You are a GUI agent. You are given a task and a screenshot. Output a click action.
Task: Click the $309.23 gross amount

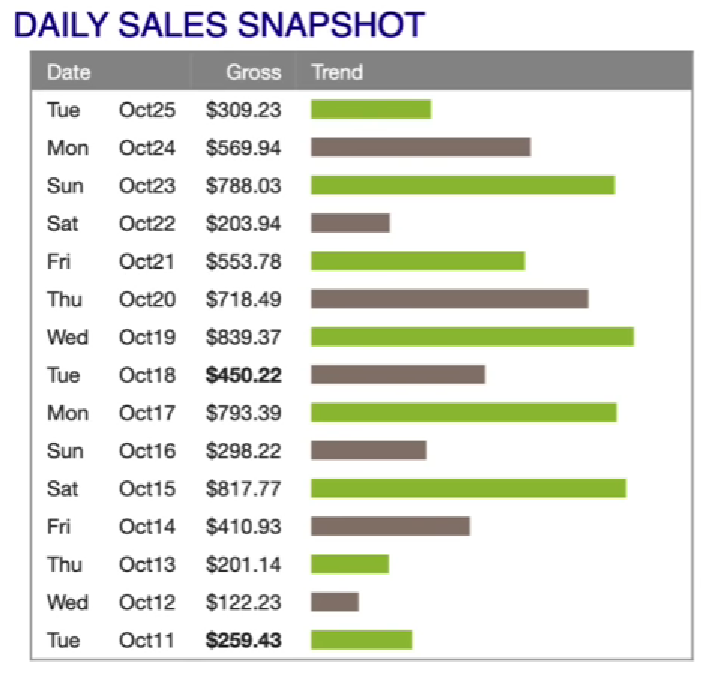243,110
